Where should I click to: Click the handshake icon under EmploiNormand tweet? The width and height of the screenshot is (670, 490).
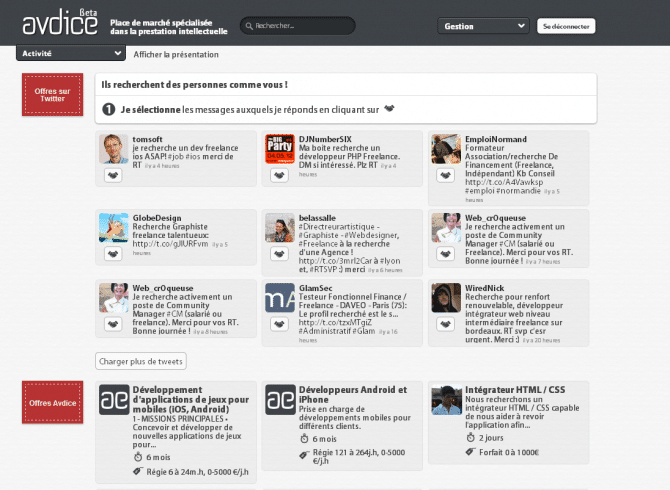click(x=445, y=176)
